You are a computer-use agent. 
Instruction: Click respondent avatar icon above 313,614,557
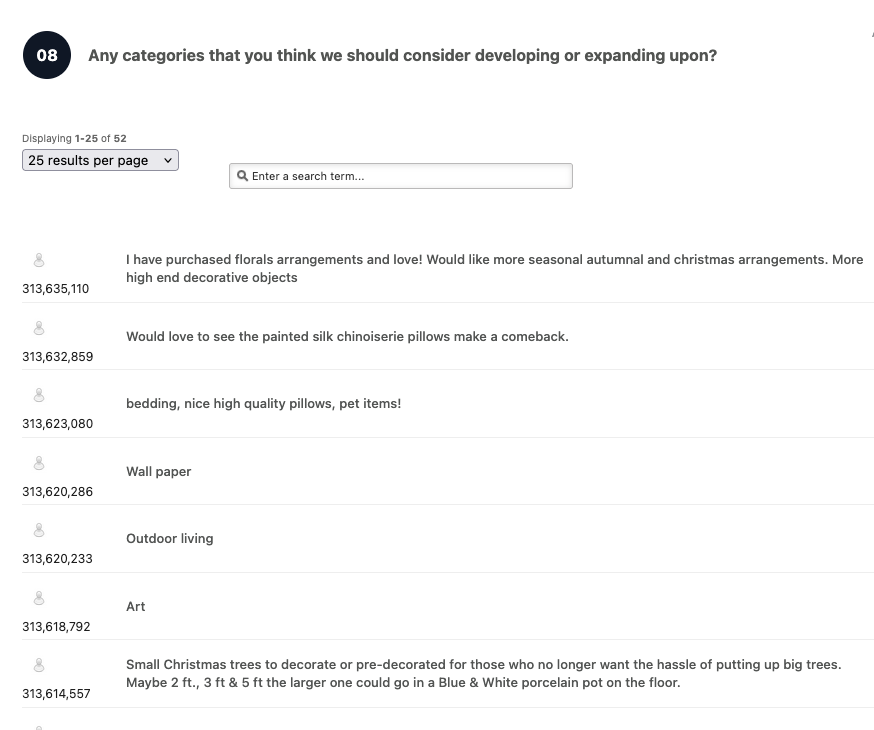(x=39, y=666)
